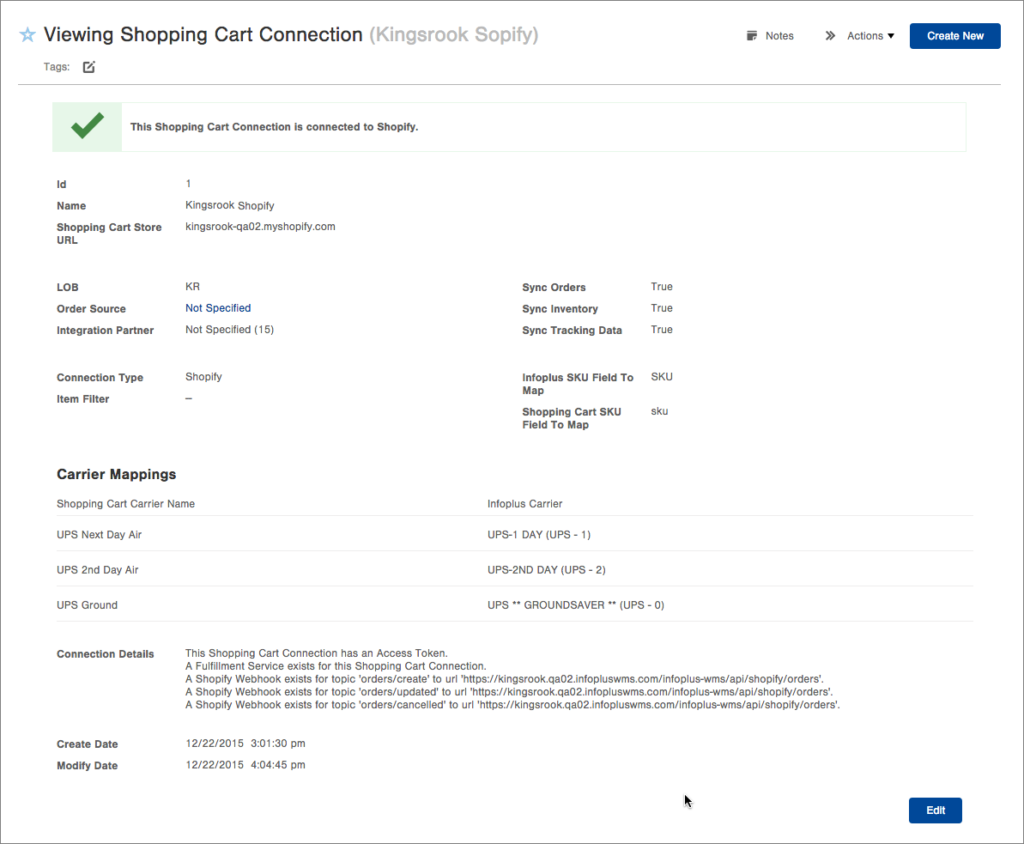Screen dimensions: 1024x844
Task: Select the UPS Ground carrier row
Action: point(515,605)
